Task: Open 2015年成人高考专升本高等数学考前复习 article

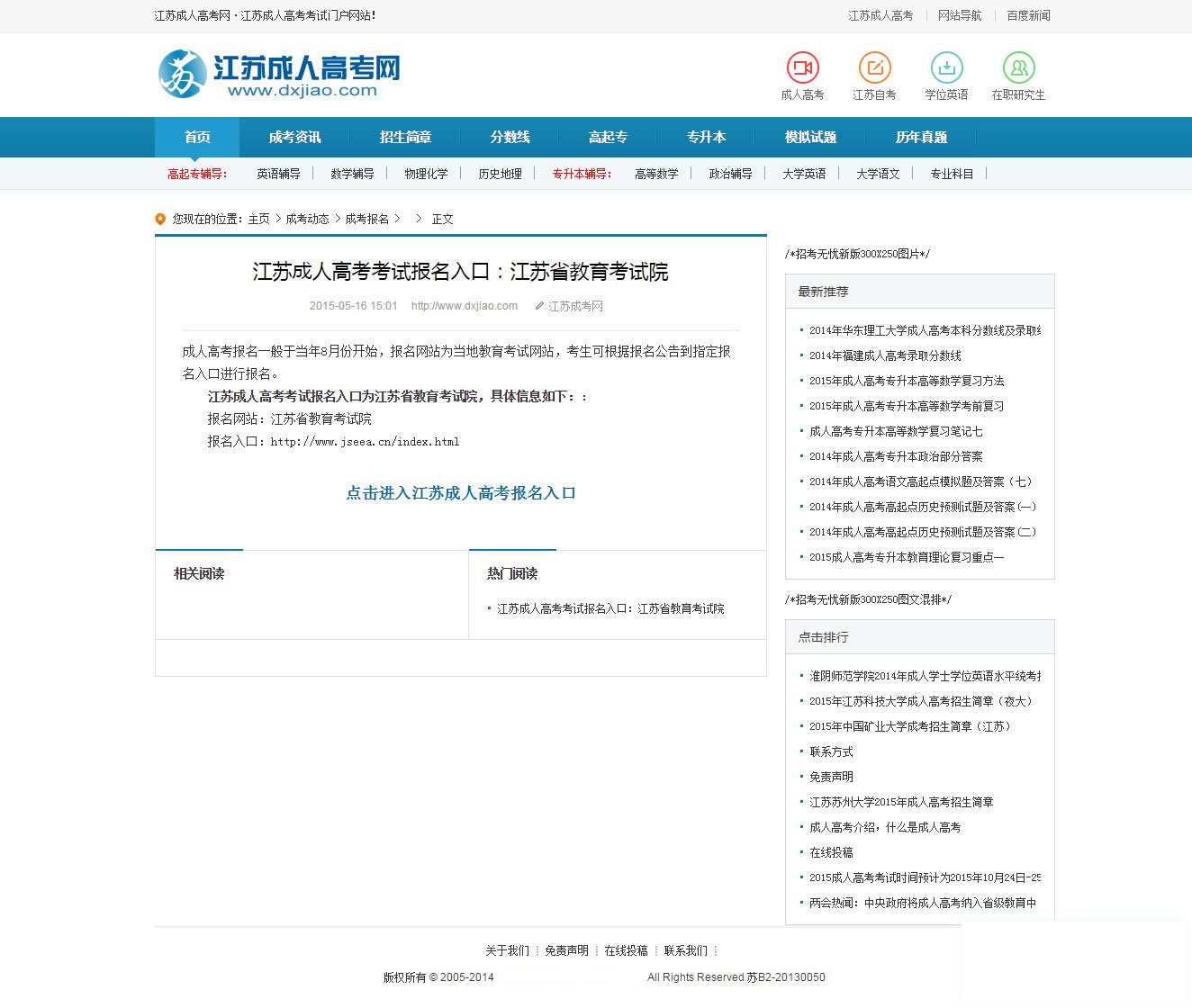Action: (907, 406)
